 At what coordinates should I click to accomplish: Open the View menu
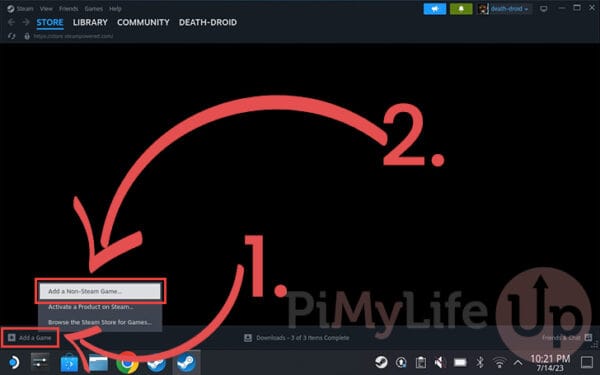46,8
